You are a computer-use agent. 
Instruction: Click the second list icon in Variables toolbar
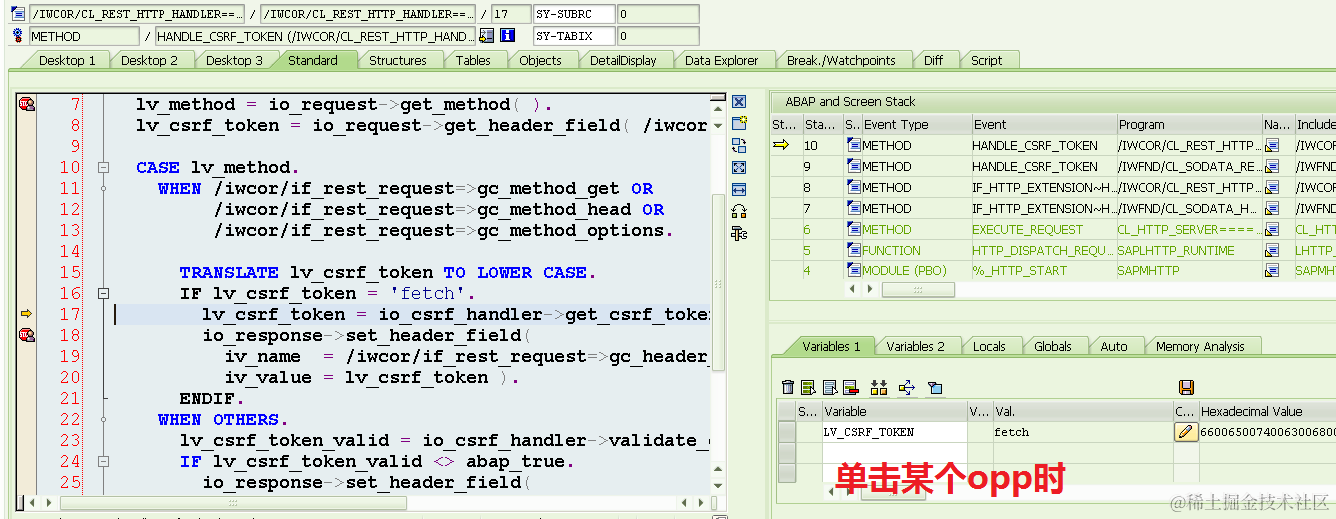point(829,387)
